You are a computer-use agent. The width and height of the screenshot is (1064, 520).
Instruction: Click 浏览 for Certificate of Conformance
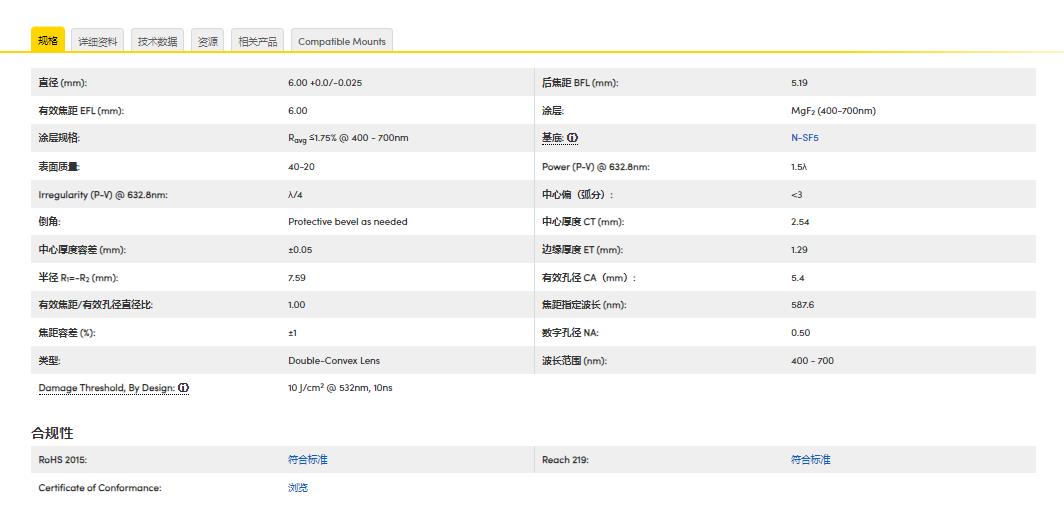click(298, 488)
